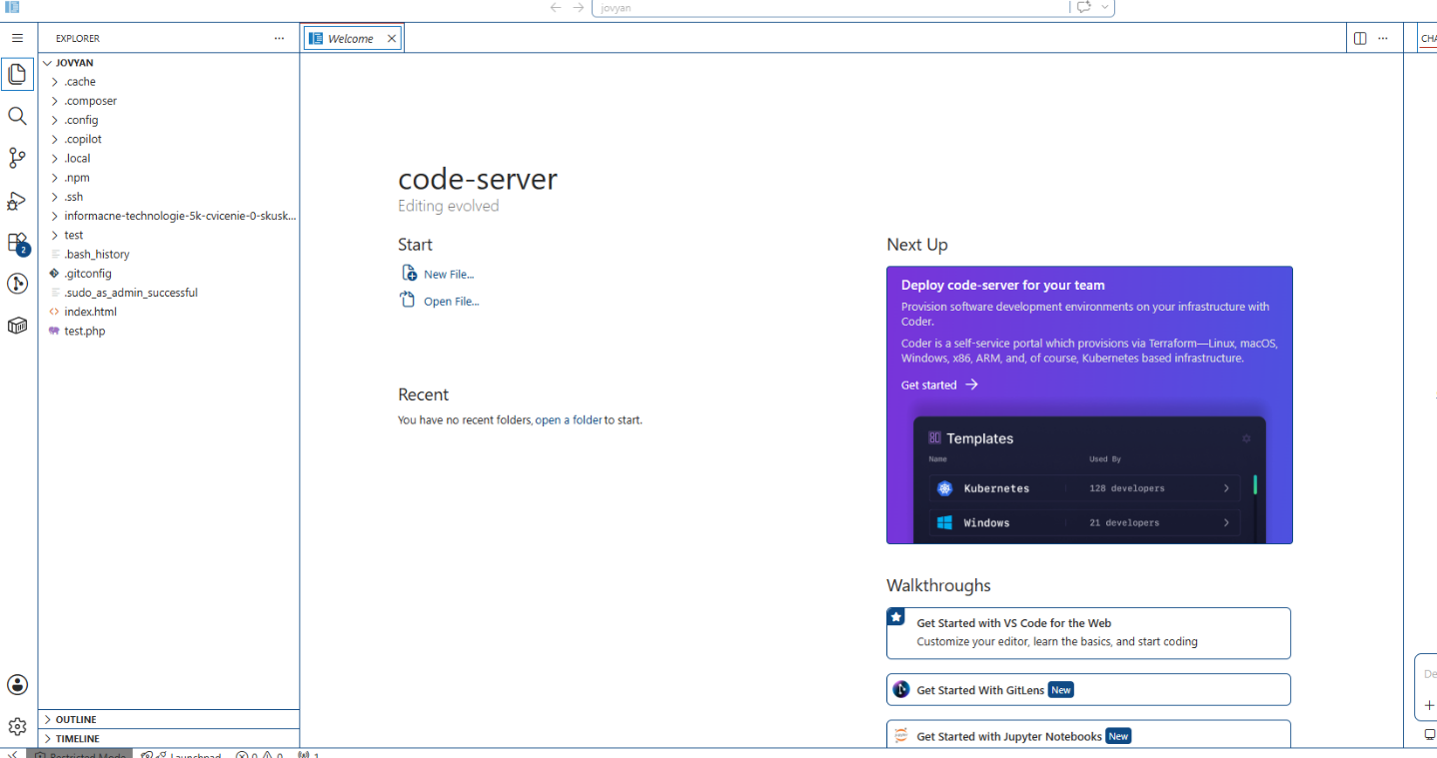1437x758 pixels.
Task: Switch to the Chat panel tab
Action: tap(1428, 38)
